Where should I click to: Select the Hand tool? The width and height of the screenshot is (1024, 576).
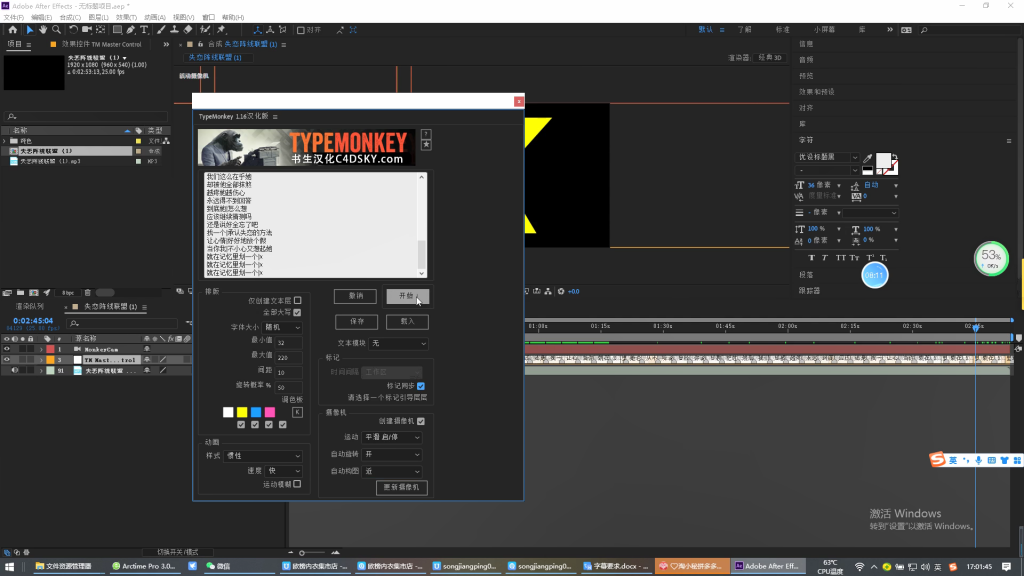[x=43, y=30]
